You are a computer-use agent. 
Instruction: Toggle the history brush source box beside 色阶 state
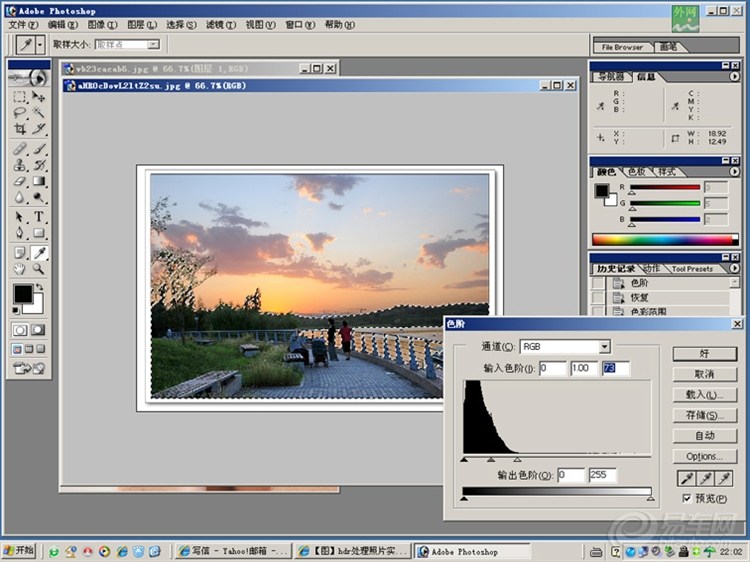click(x=598, y=283)
